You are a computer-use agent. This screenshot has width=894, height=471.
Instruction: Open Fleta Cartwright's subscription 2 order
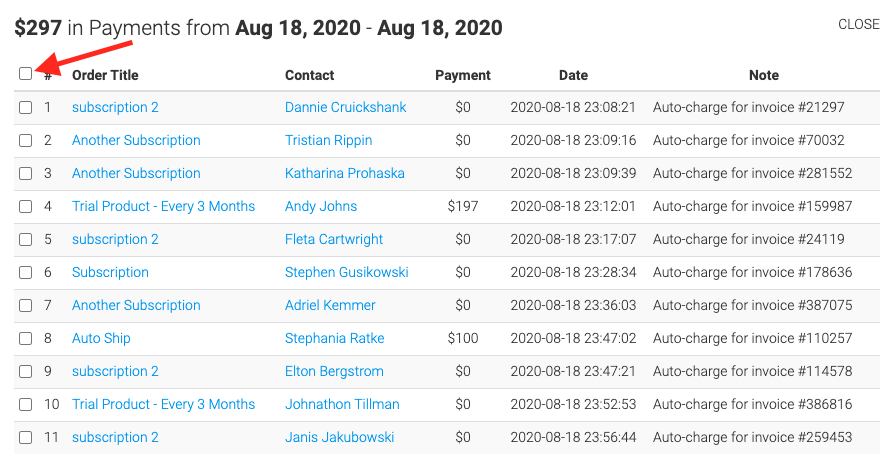115,239
